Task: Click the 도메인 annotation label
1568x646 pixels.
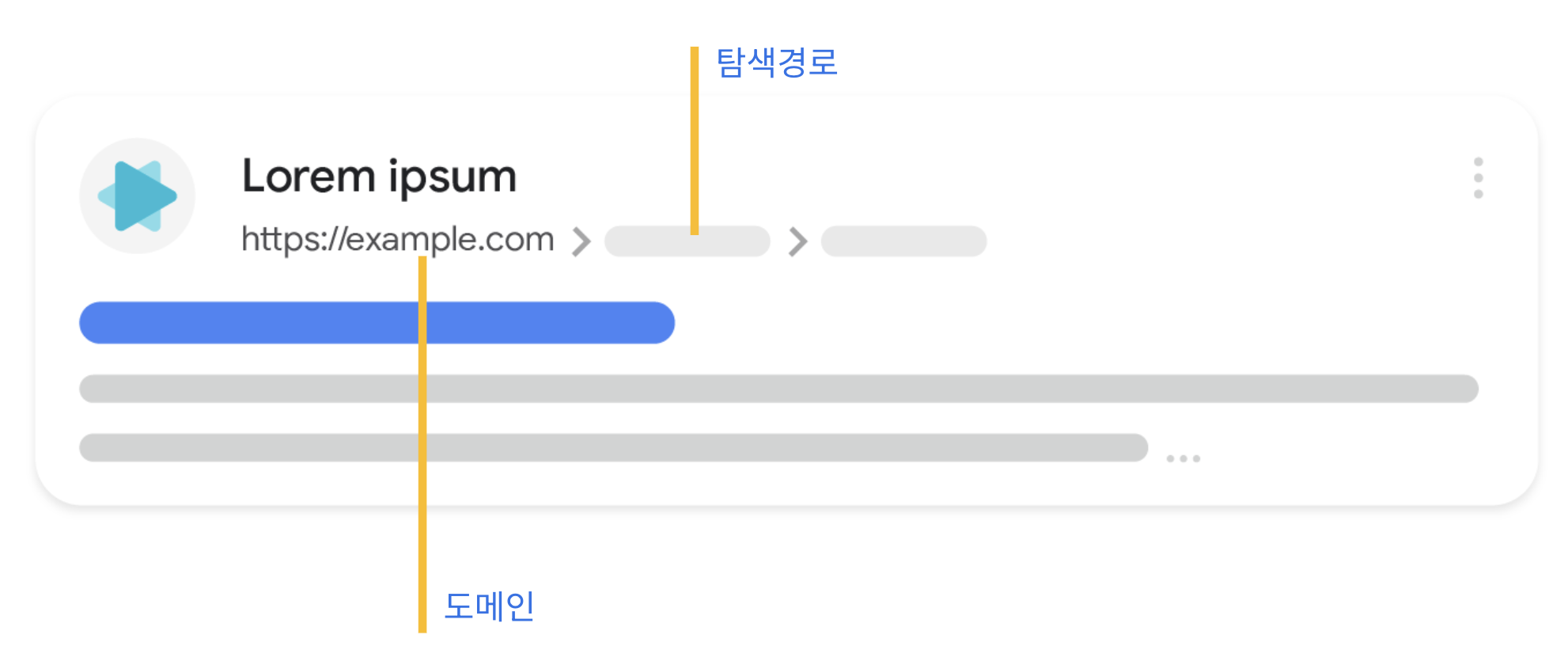Action: pyautogui.click(x=489, y=606)
